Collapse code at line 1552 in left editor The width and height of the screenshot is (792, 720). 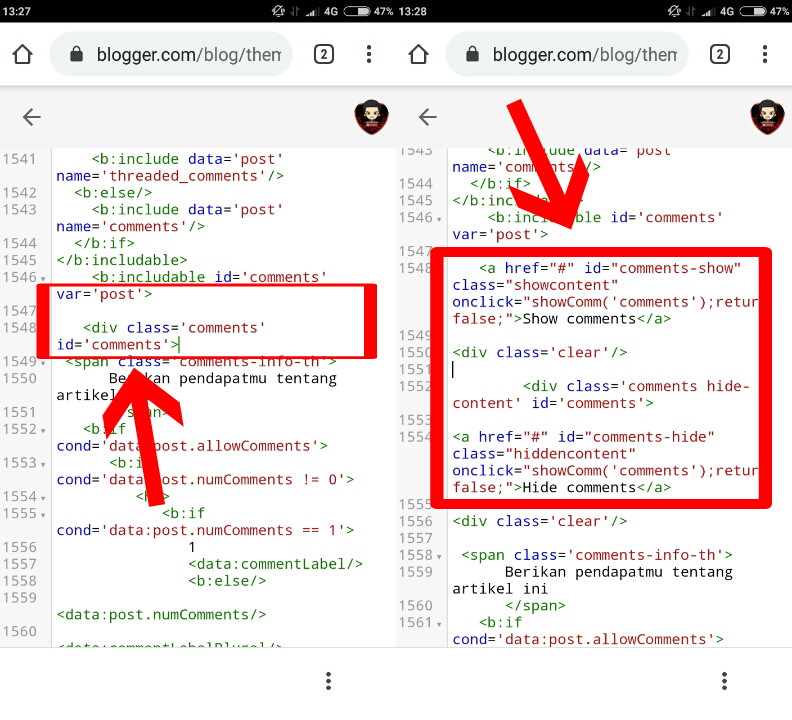click(x=43, y=431)
